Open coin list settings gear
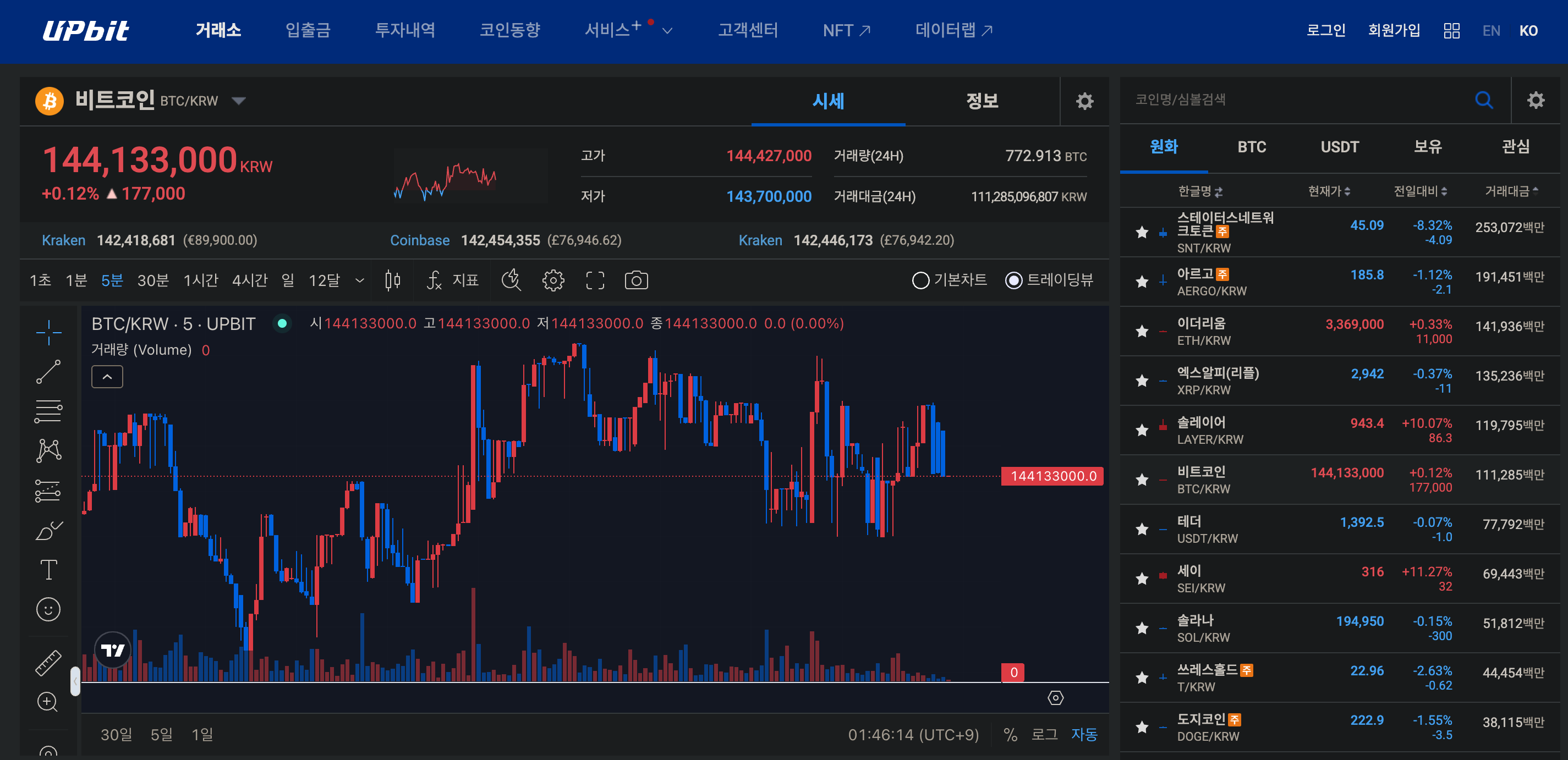Viewport: 1568px width, 760px height. (1536, 100)
